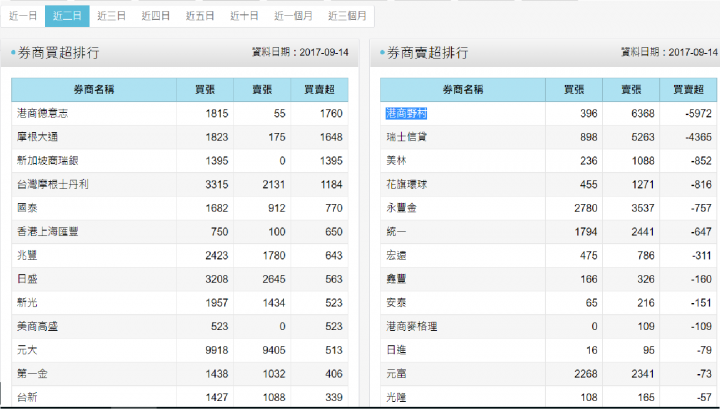Image resolution: width=720 pixels, height=410 pixels.
Task: Click broker name 統一
Action: [x=396, y=232]
